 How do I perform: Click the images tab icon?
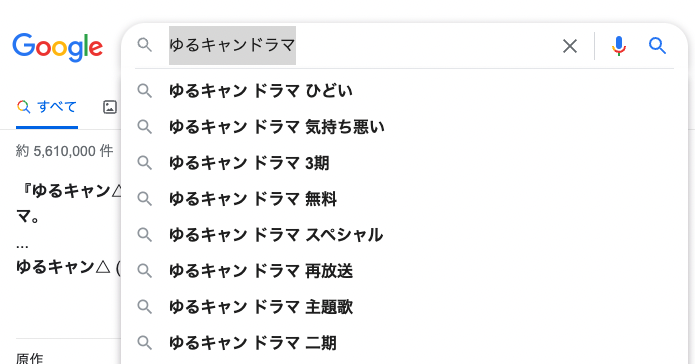(110, 107)
